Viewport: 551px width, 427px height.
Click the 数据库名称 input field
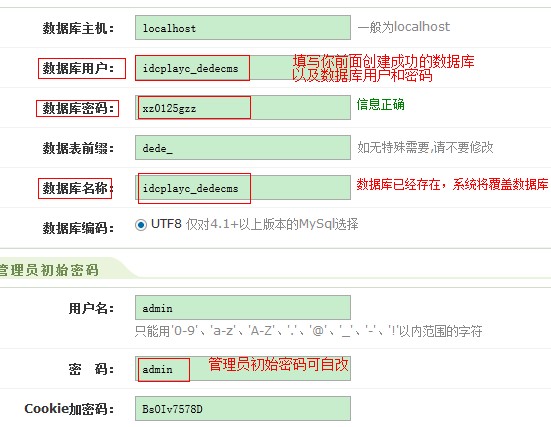[243, 188]
